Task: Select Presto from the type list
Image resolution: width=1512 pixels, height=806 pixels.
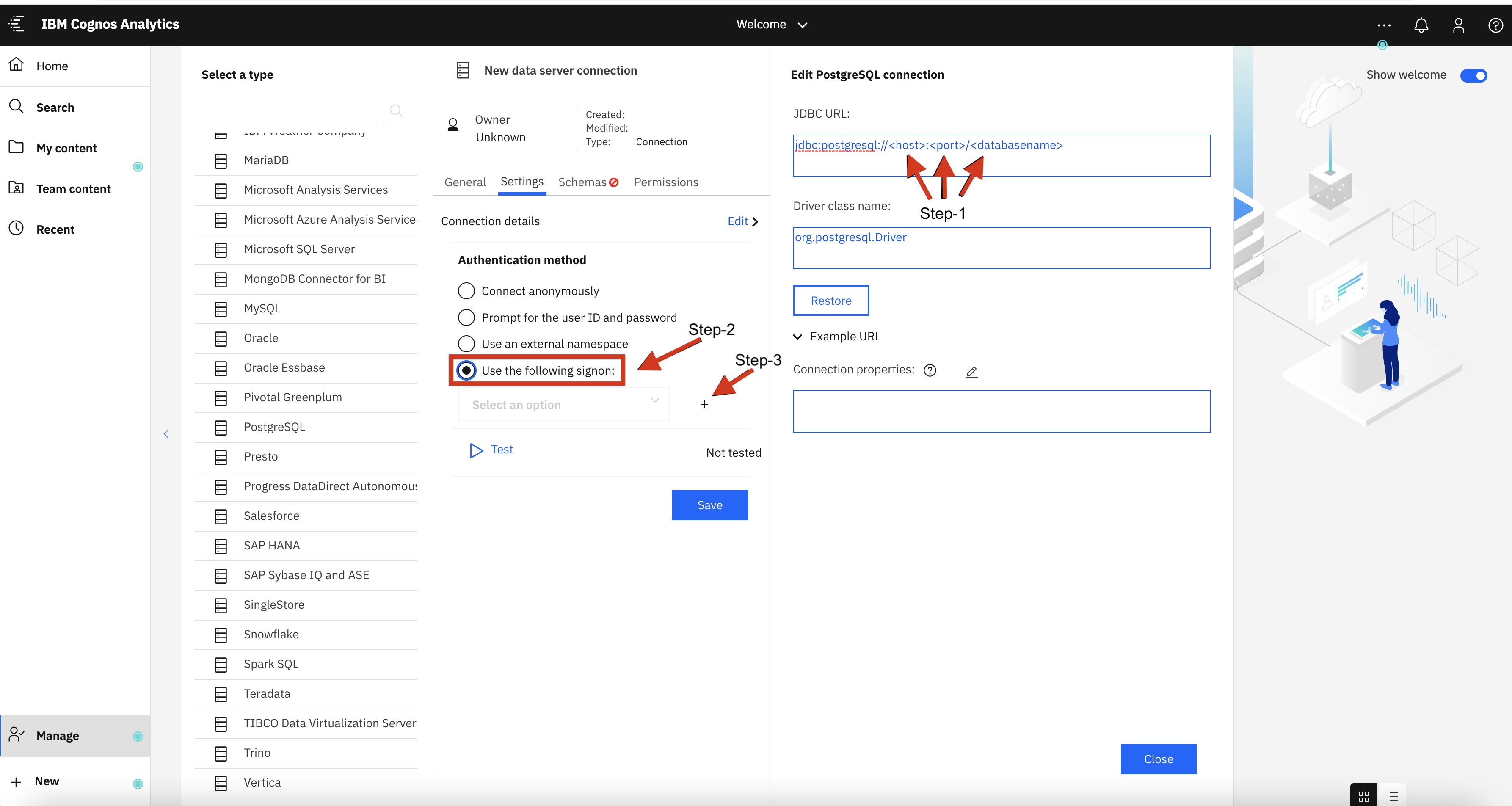Action: pos(306,457)
